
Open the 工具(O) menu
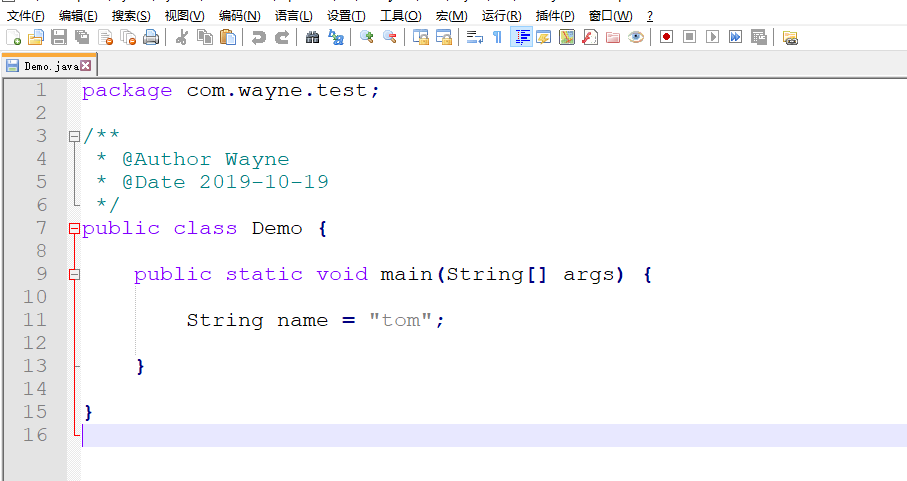pyautogui.click(x=400, y=16)
